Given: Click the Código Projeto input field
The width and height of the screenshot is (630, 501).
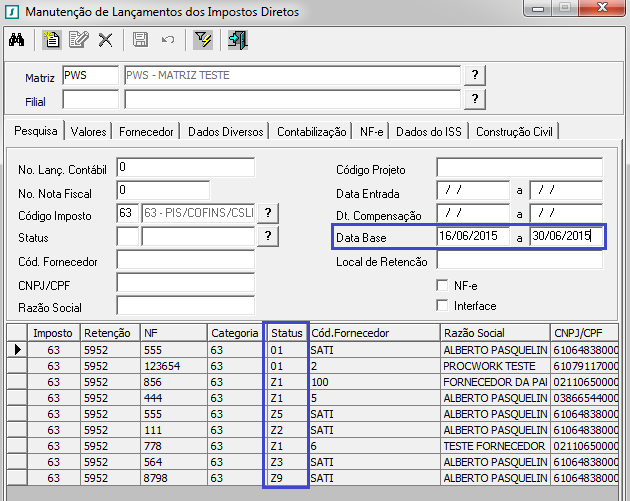Looking at the screenshot, I should [x=518, y=167].
